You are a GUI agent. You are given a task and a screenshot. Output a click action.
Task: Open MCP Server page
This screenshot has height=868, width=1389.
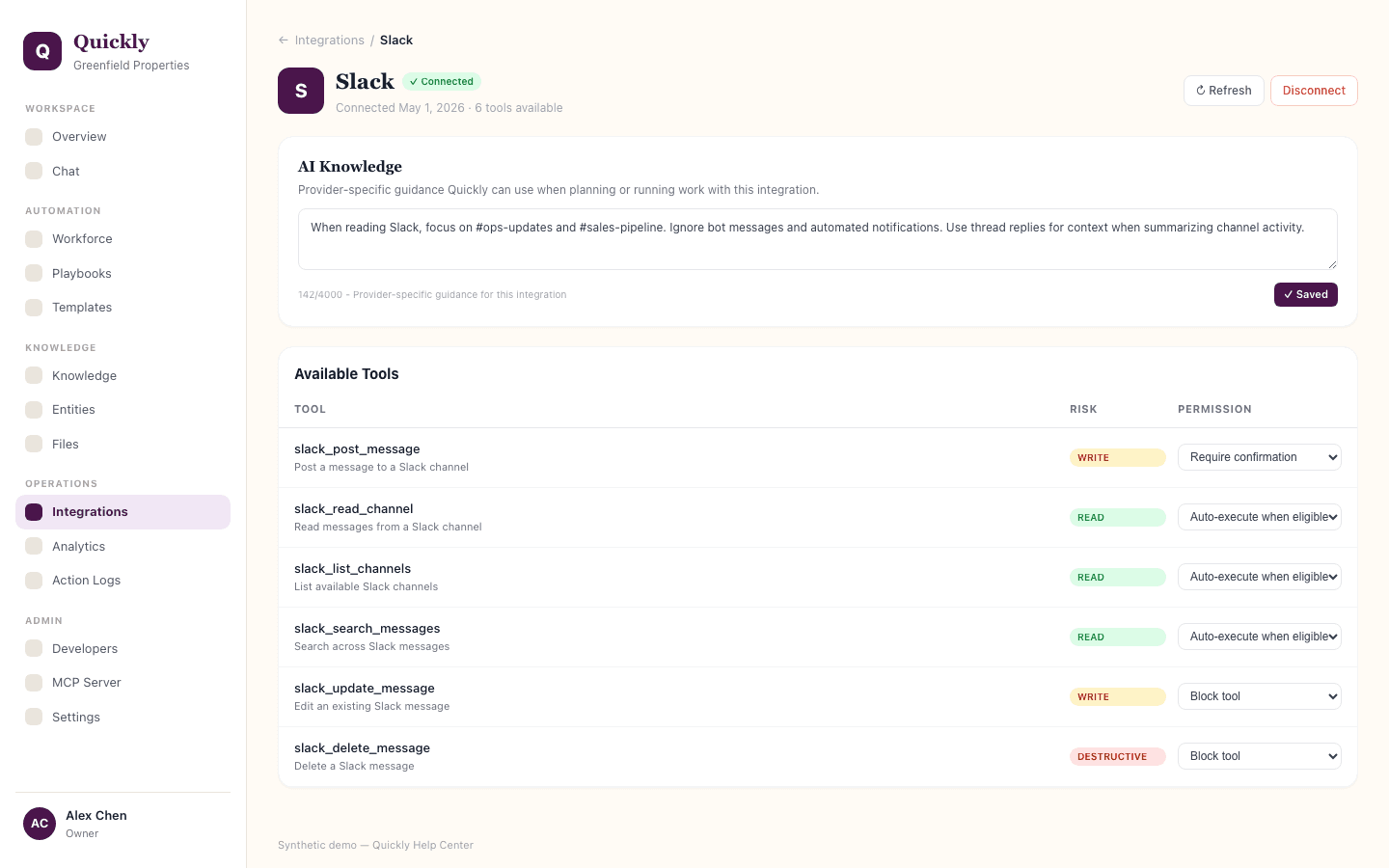pyautogui.click(x=123, y=683)
